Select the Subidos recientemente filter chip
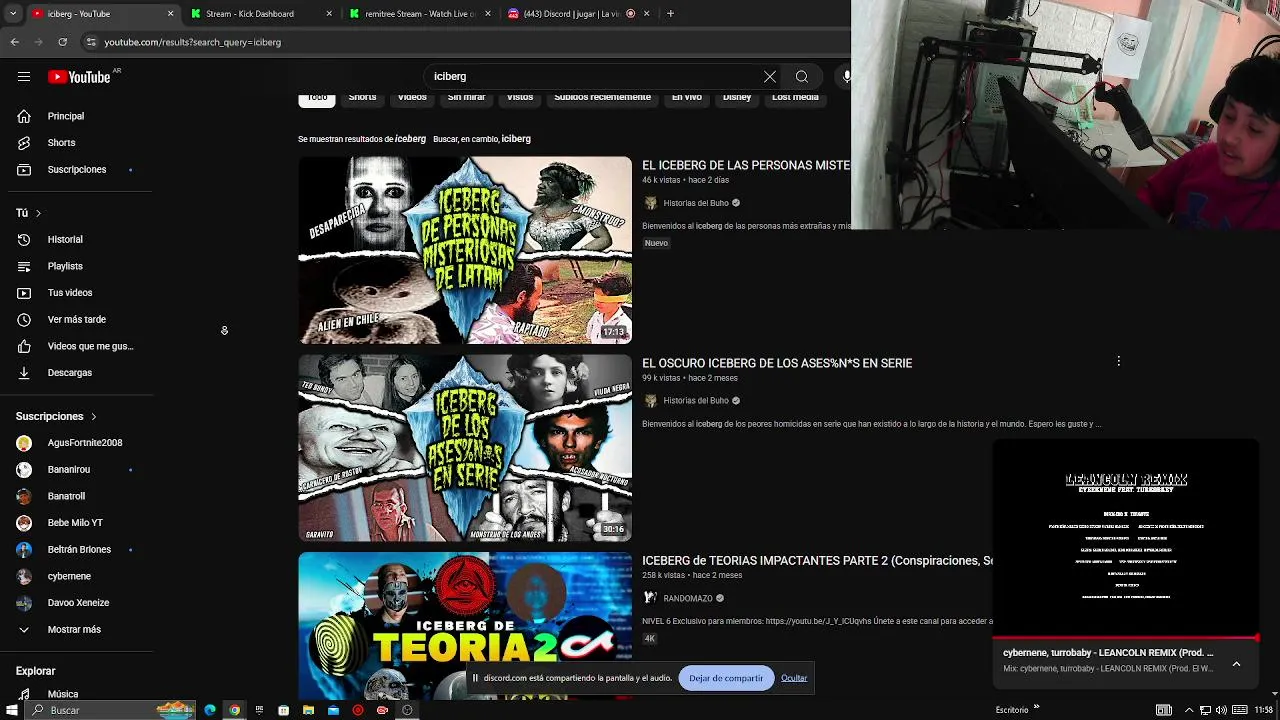1280x720 pixels. 602,98
